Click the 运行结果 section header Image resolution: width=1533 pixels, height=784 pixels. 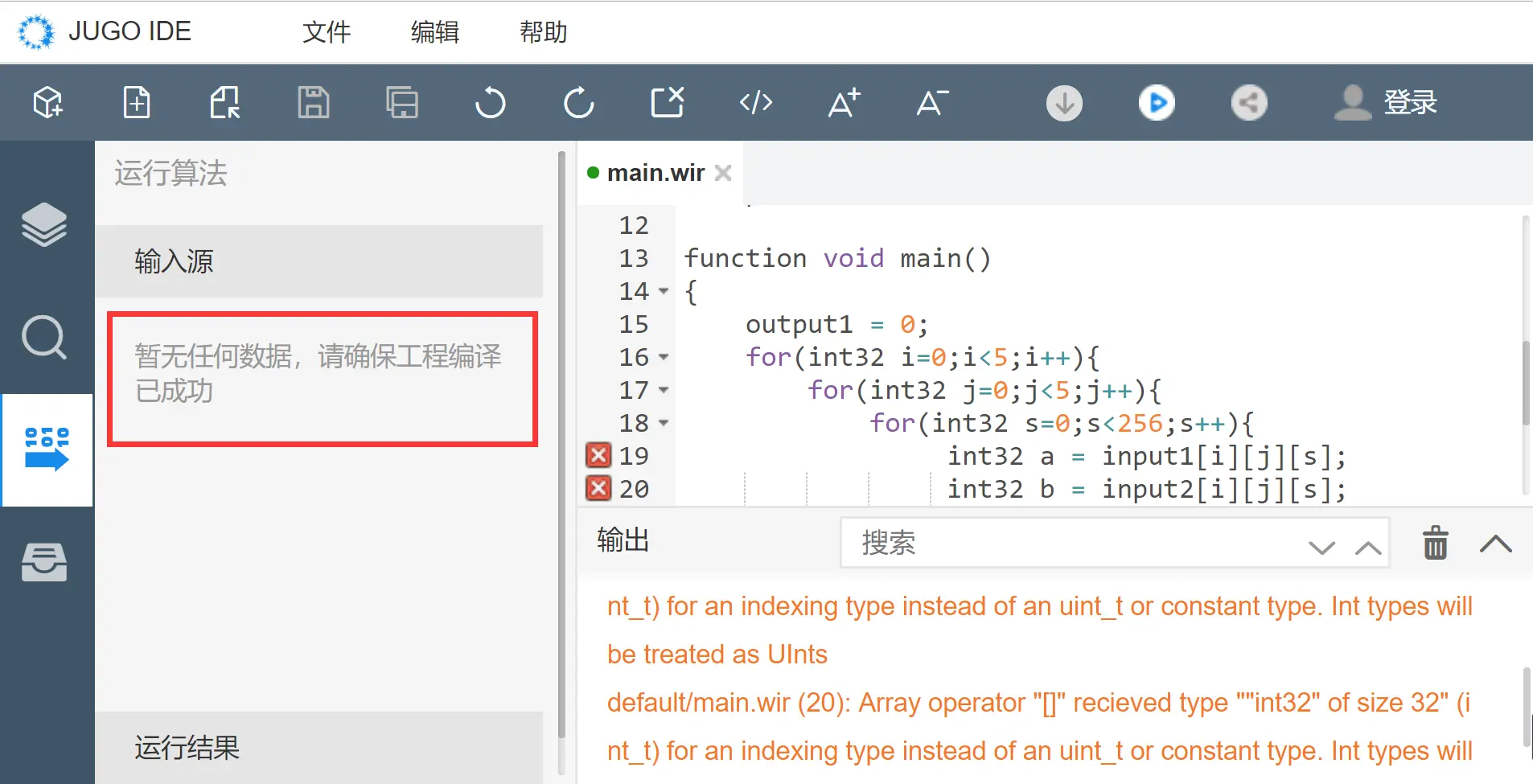[x=319, y=748]
